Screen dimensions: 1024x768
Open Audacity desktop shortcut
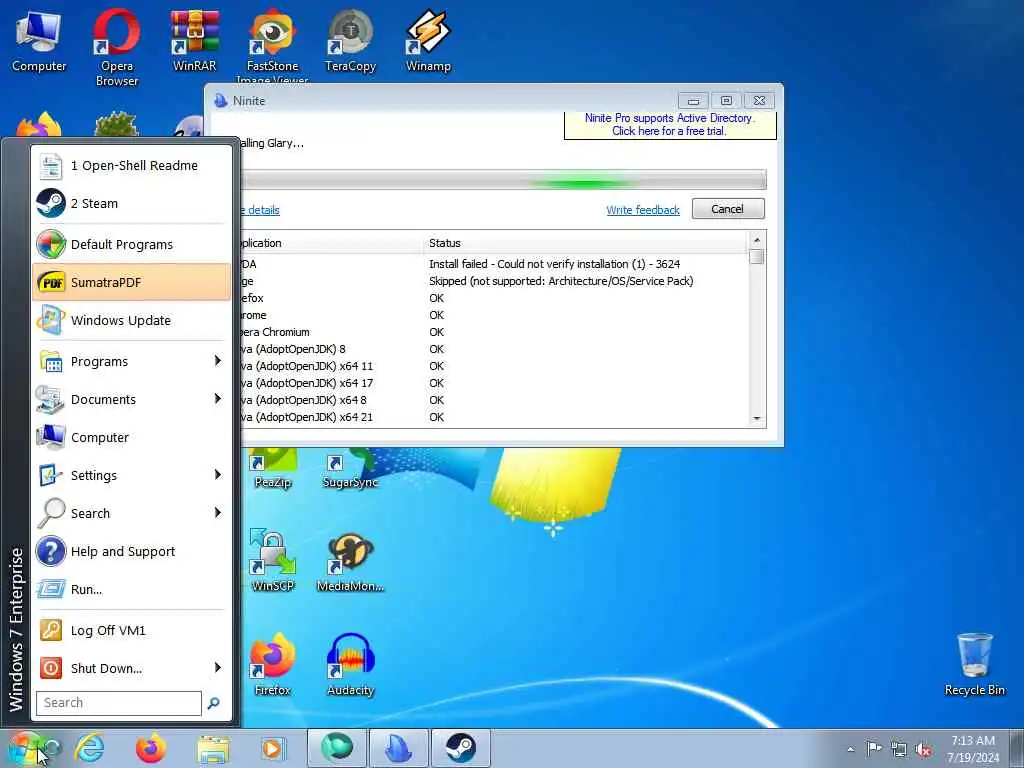click(351, 665)
